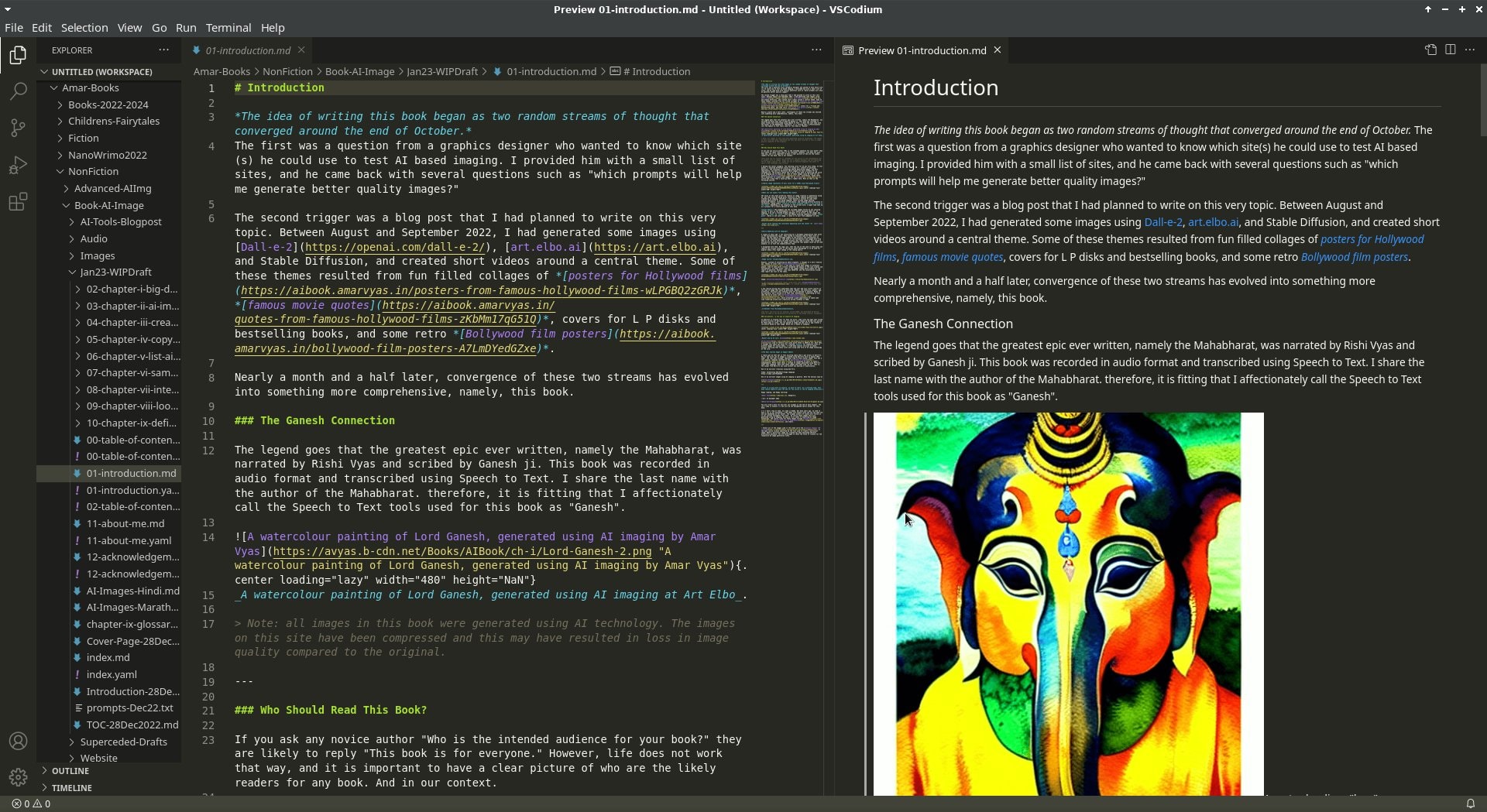Click the editor minimap overview

point(792,259)
